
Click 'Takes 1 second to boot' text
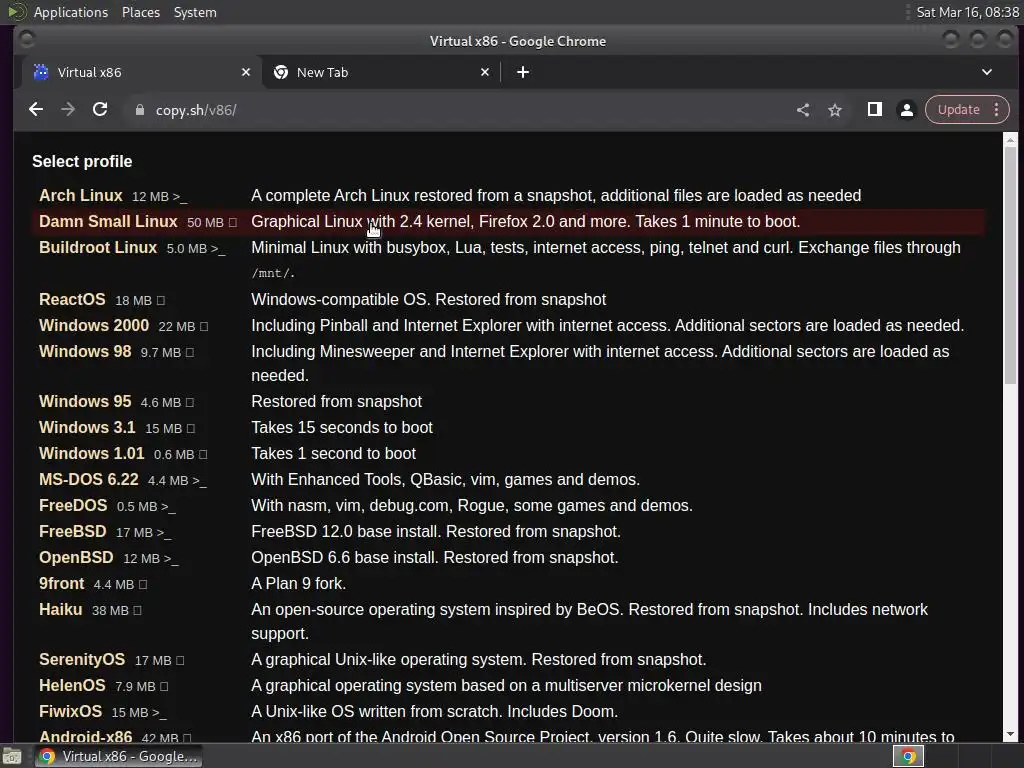(x=333, y=453)
